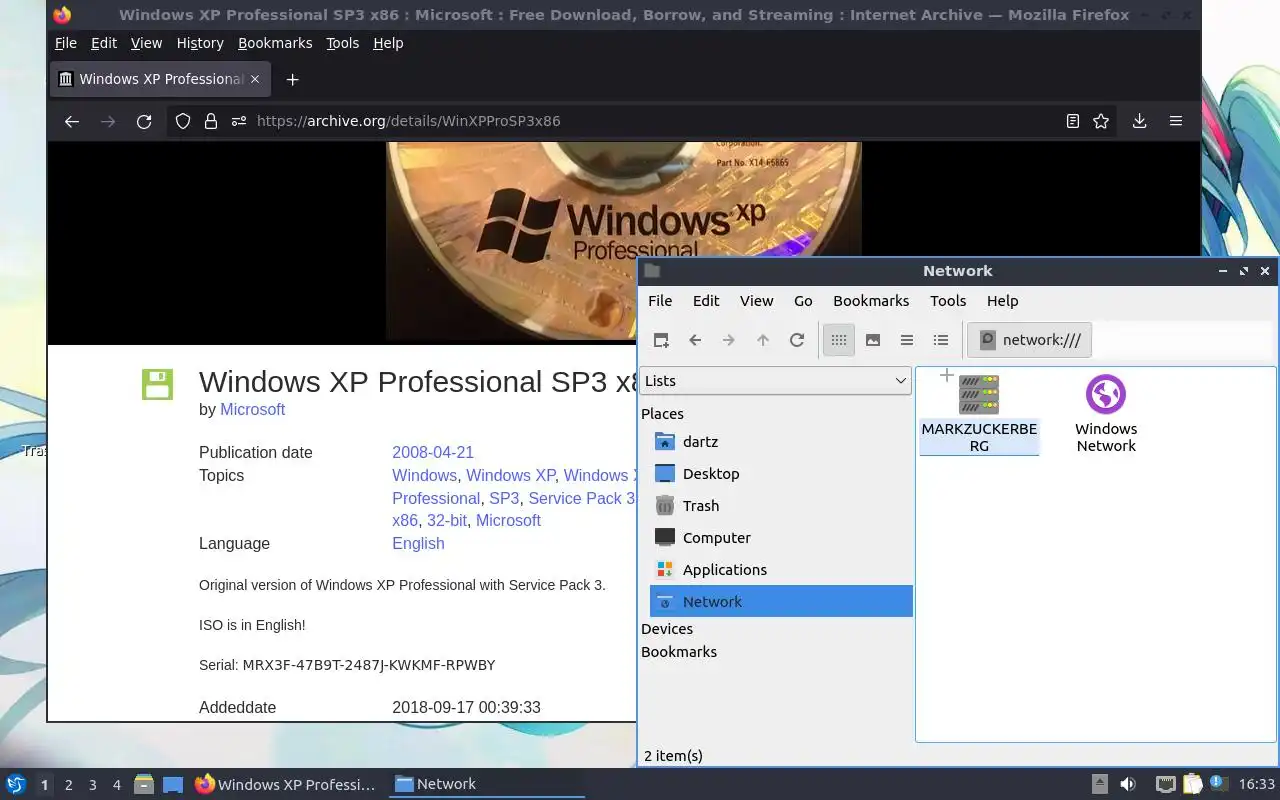Expand the Devices section
The height and width of the screenshot is (800, 1280).
pyautogui.click(x=667, y=629)
